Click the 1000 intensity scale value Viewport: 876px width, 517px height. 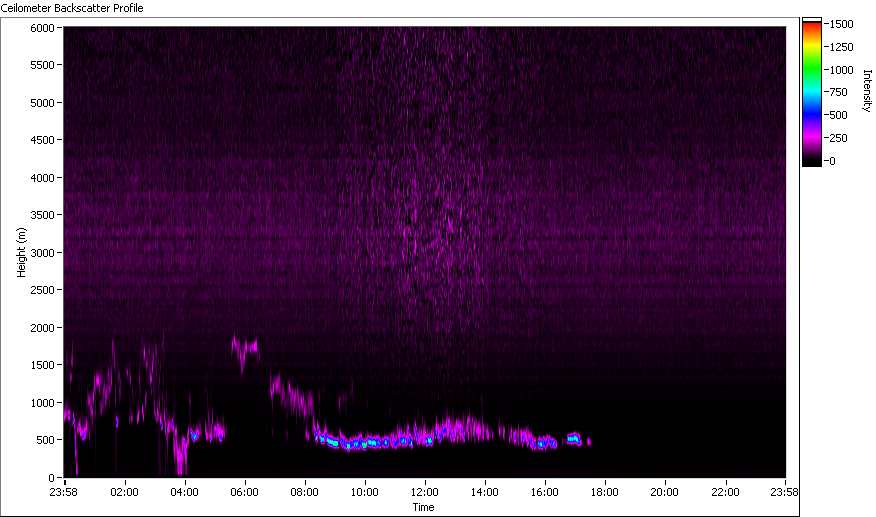[842, 70]
